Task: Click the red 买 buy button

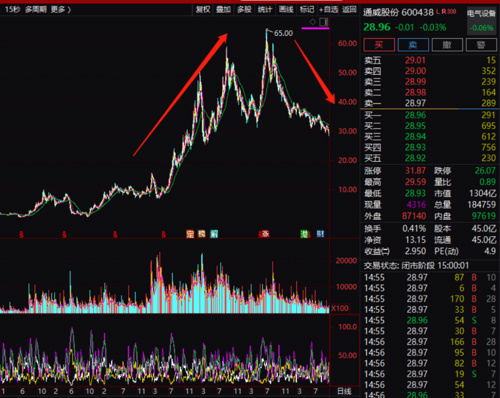Action: [379, 45]
